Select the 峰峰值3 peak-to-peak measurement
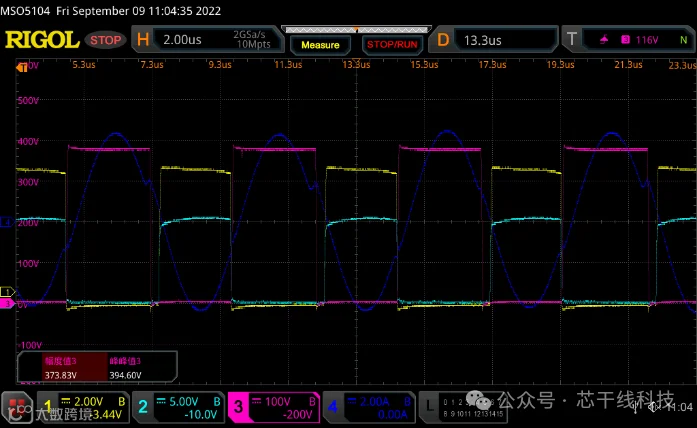 125,368
